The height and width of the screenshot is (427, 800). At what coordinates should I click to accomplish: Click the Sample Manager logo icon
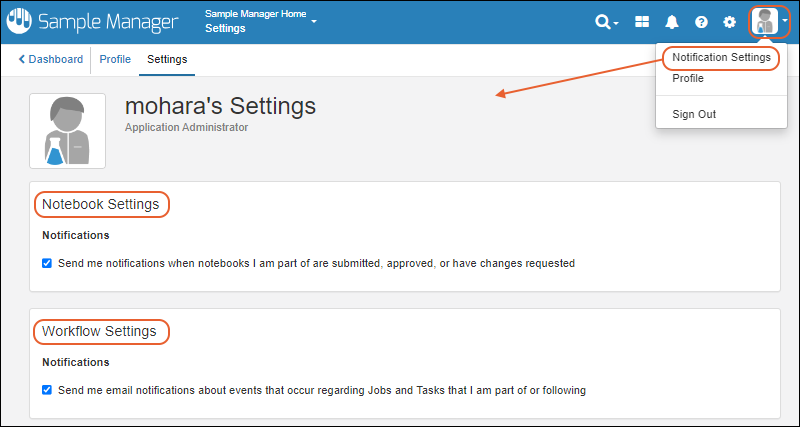point(19,22)
